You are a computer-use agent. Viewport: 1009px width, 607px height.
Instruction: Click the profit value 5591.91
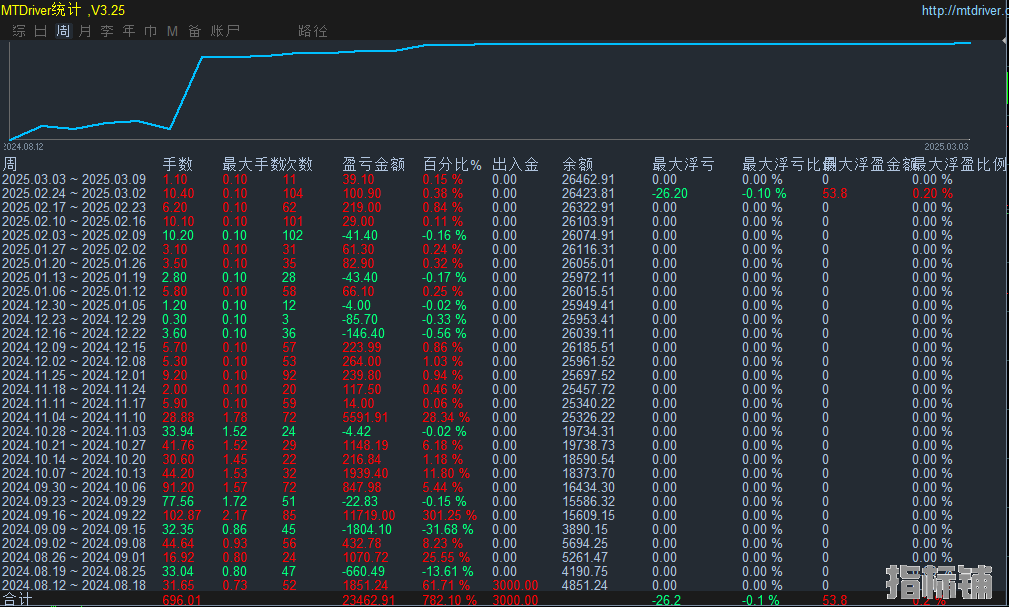[x=366, y=418]
